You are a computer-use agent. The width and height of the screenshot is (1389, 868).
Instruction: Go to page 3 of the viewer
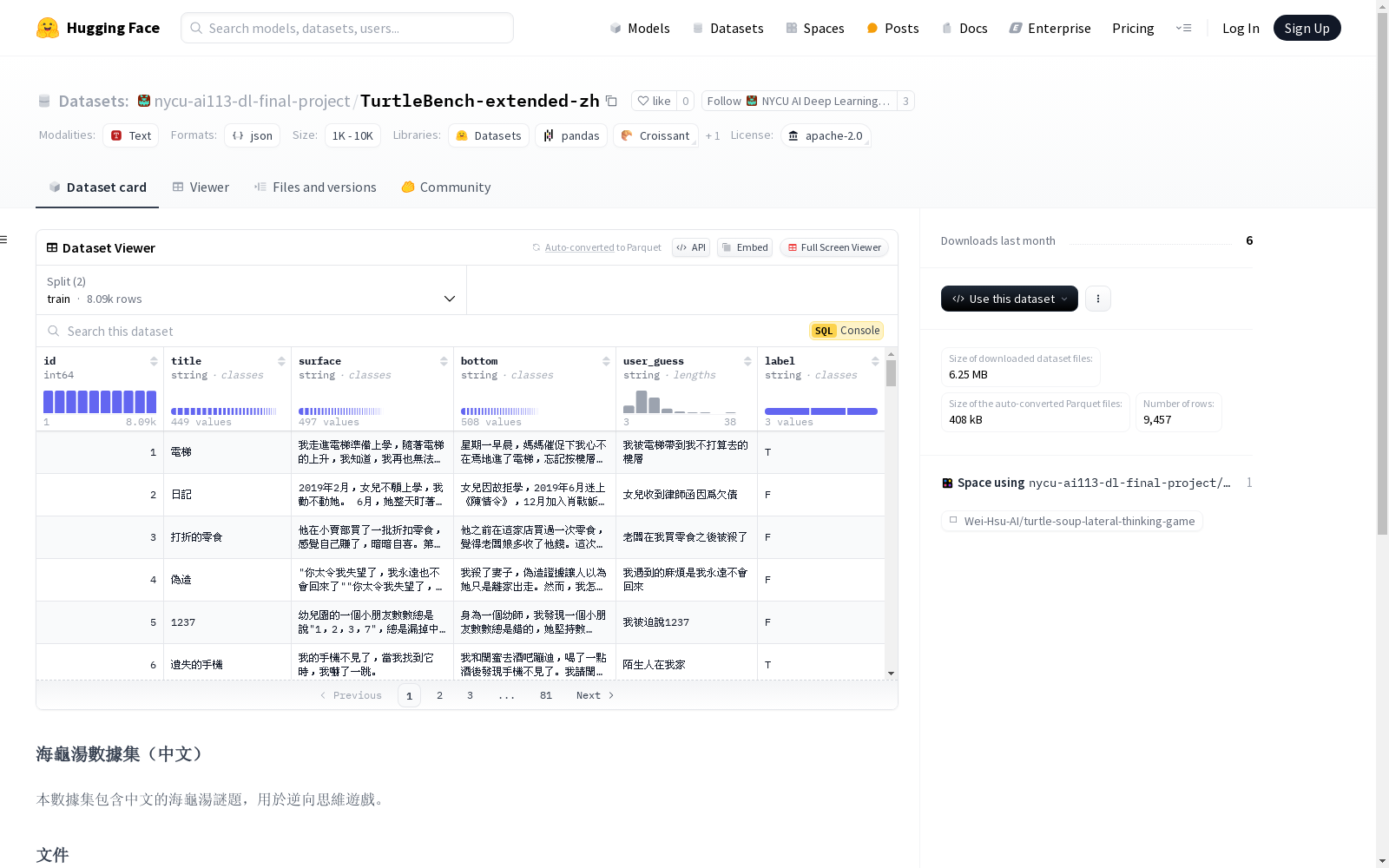[x=471, y=695]
